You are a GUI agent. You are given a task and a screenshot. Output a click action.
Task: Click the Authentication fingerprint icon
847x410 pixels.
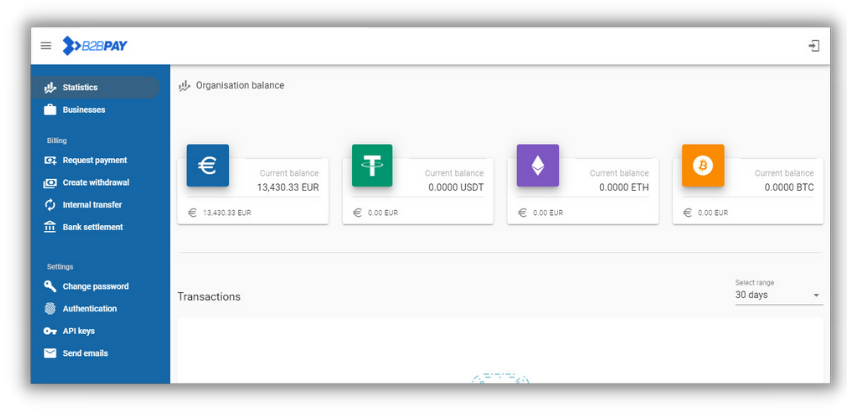[x=50, y=308]
